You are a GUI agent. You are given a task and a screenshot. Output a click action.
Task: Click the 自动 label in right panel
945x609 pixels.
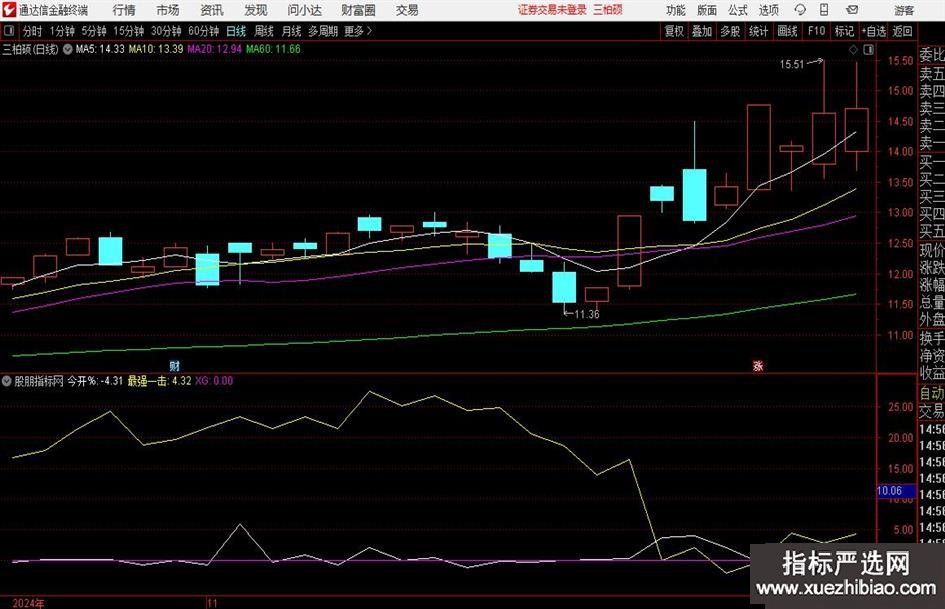click(x=932, y=393)
